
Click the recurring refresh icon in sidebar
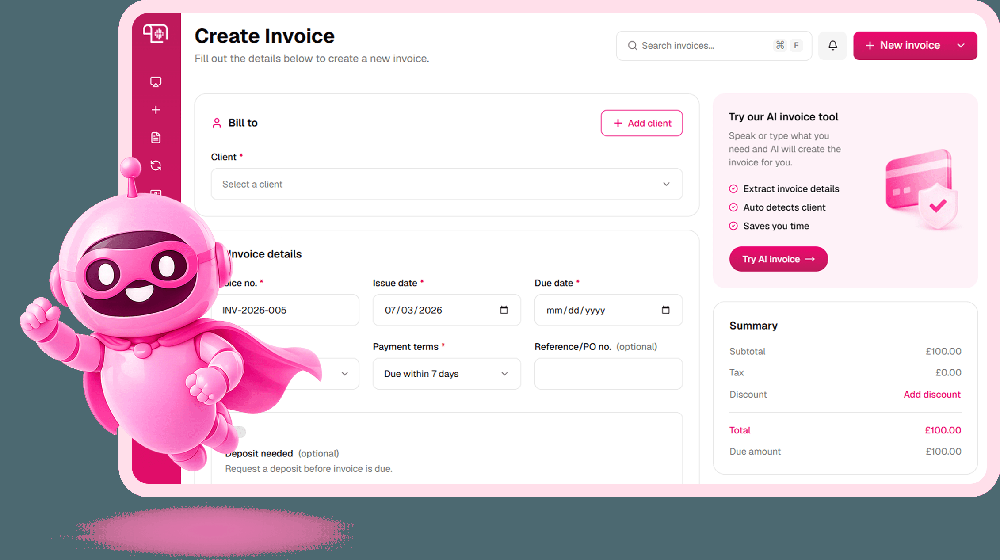[156, 166]
